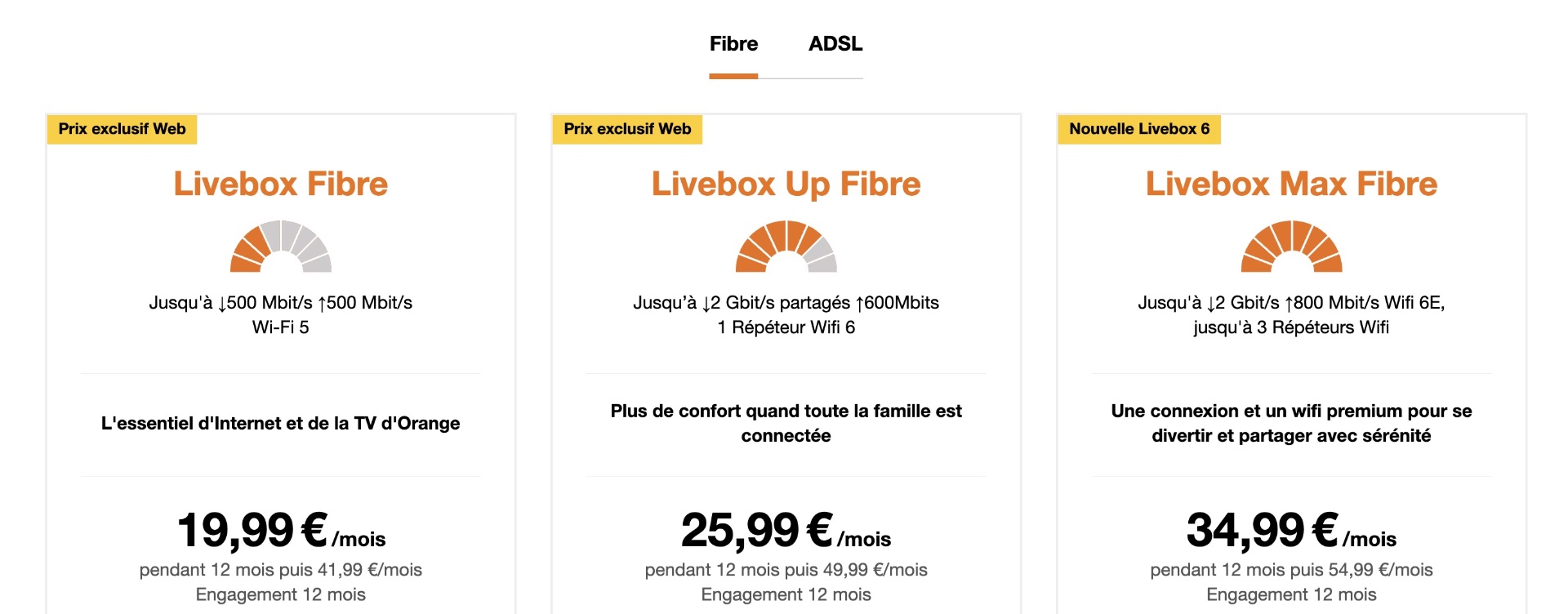Click the Prix exclusif Web badge on Livebox Fibre

[x=122, y=129]
